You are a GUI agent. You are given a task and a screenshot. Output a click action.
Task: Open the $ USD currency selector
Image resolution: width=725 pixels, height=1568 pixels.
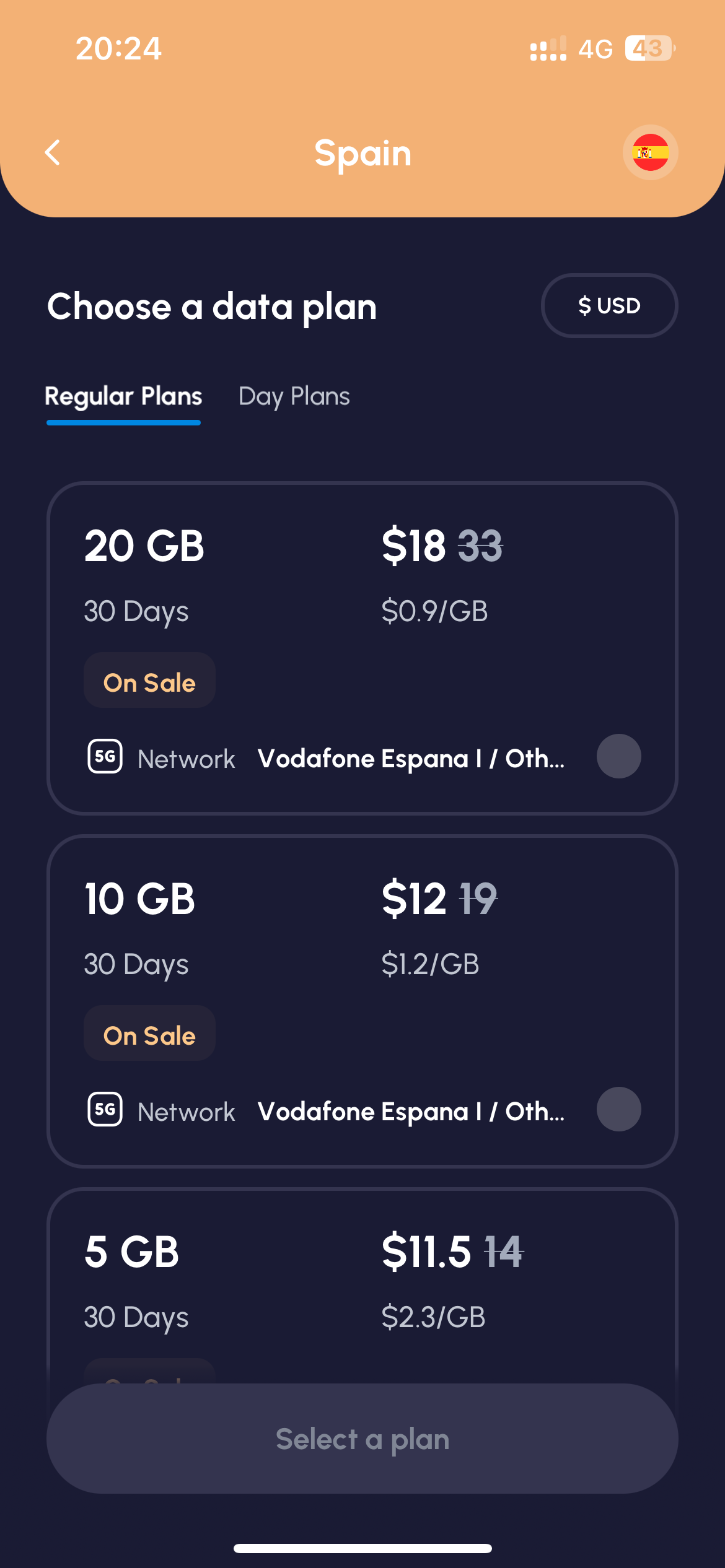pos(609,306)
